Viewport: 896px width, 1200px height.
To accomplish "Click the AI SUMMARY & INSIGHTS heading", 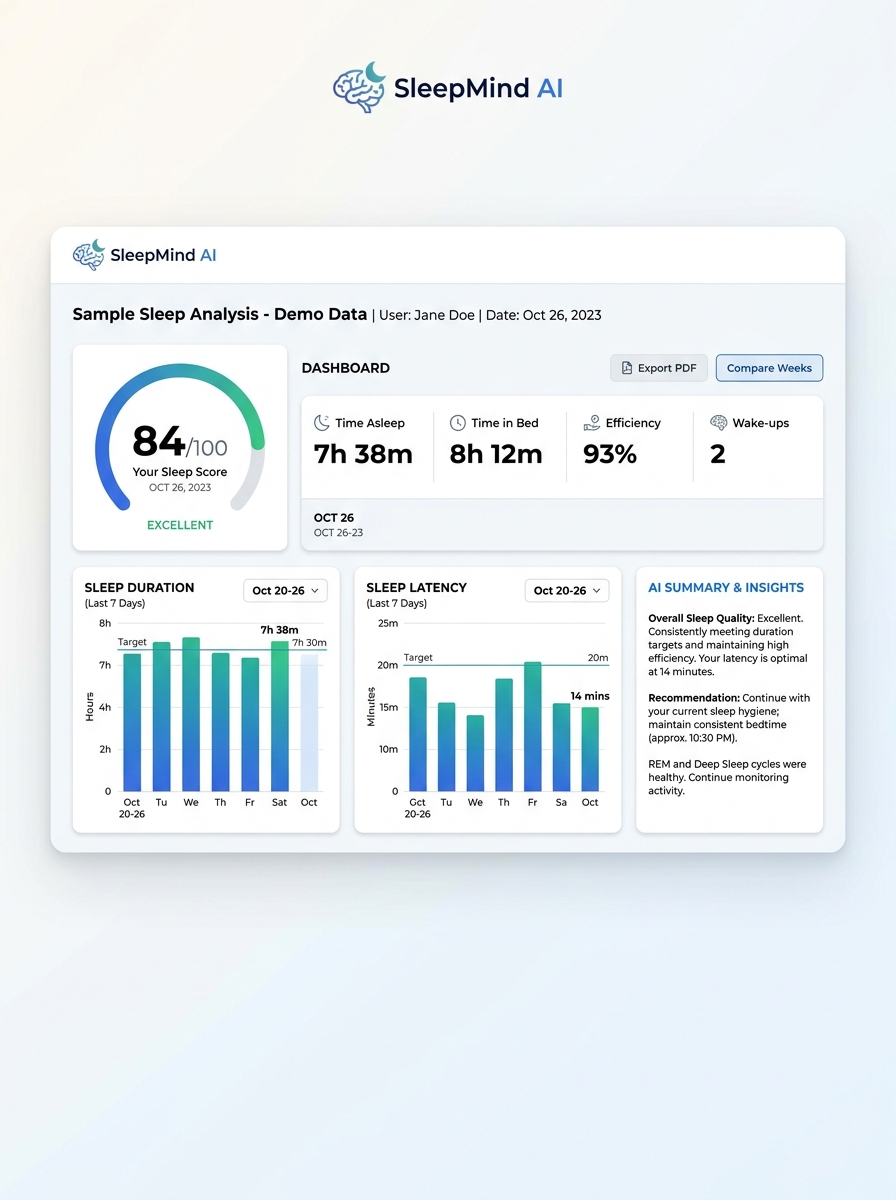I will [726, 588].
